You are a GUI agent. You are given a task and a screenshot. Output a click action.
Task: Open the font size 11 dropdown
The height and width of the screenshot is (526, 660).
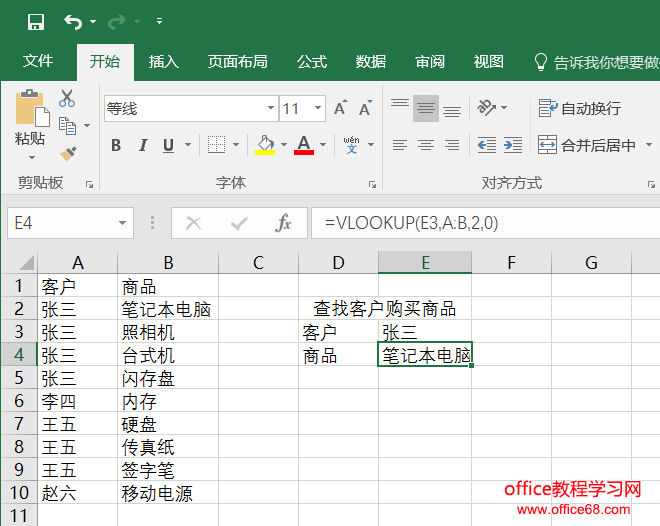(318, 108)
